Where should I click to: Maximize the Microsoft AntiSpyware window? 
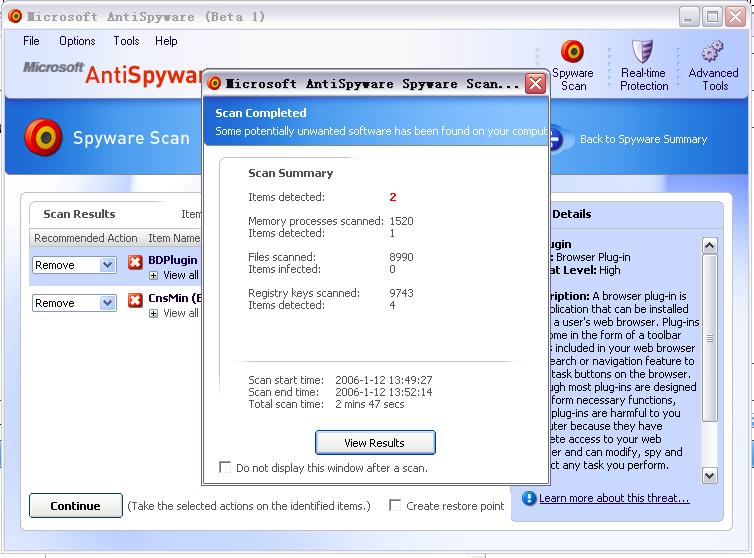712,17
